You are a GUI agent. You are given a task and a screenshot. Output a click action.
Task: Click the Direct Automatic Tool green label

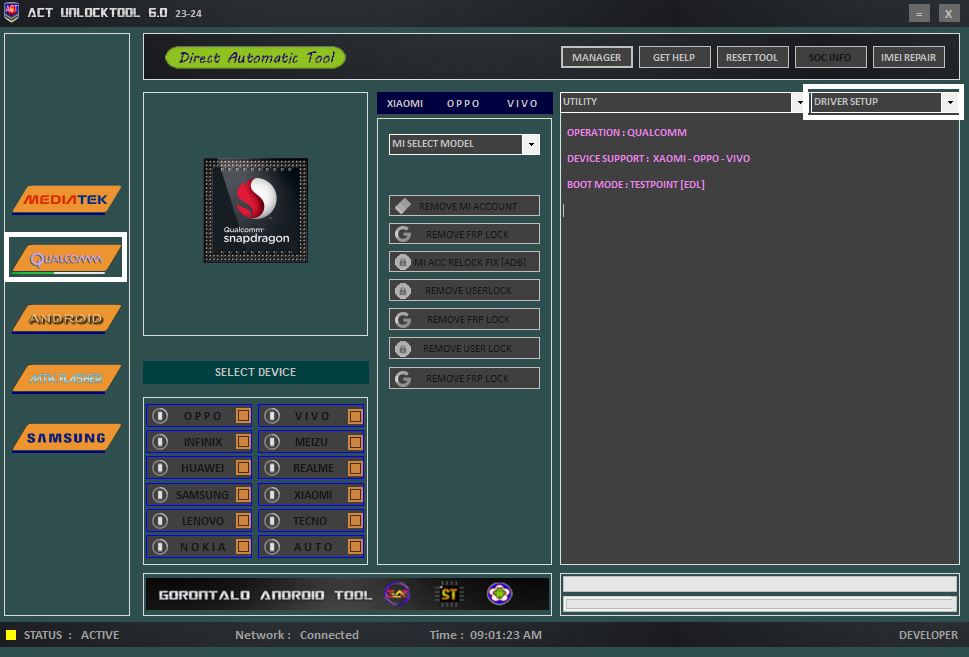click(x=255, y=57)
